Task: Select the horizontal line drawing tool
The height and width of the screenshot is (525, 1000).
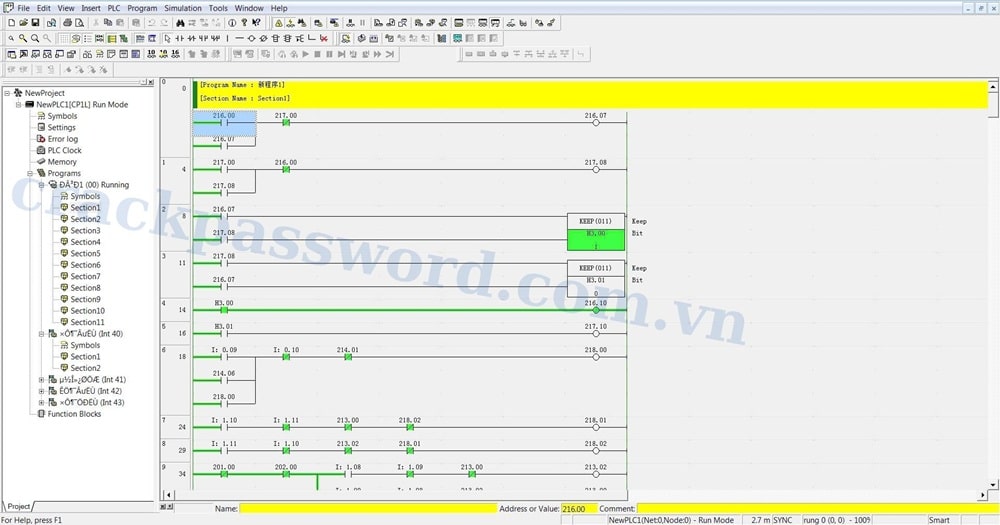Action: (x=240, y=39)
